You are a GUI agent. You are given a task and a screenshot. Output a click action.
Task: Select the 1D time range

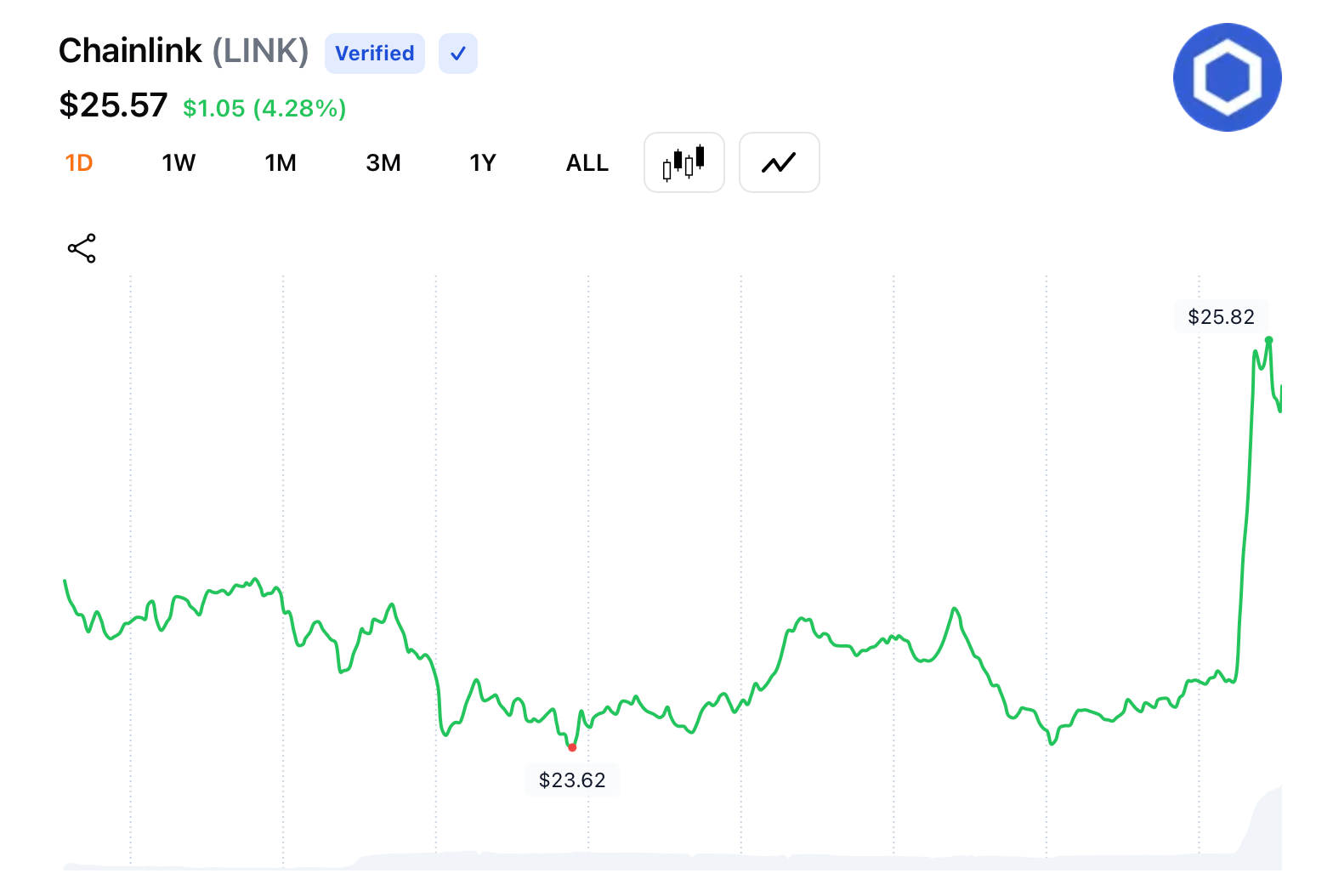79,162
